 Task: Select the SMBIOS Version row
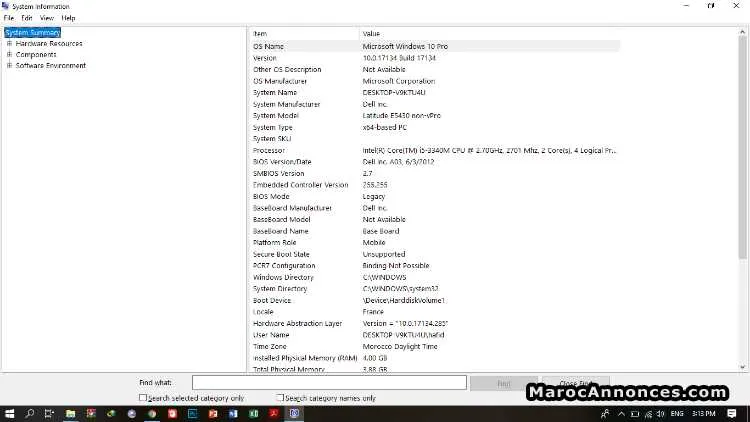tap(435, 173)
